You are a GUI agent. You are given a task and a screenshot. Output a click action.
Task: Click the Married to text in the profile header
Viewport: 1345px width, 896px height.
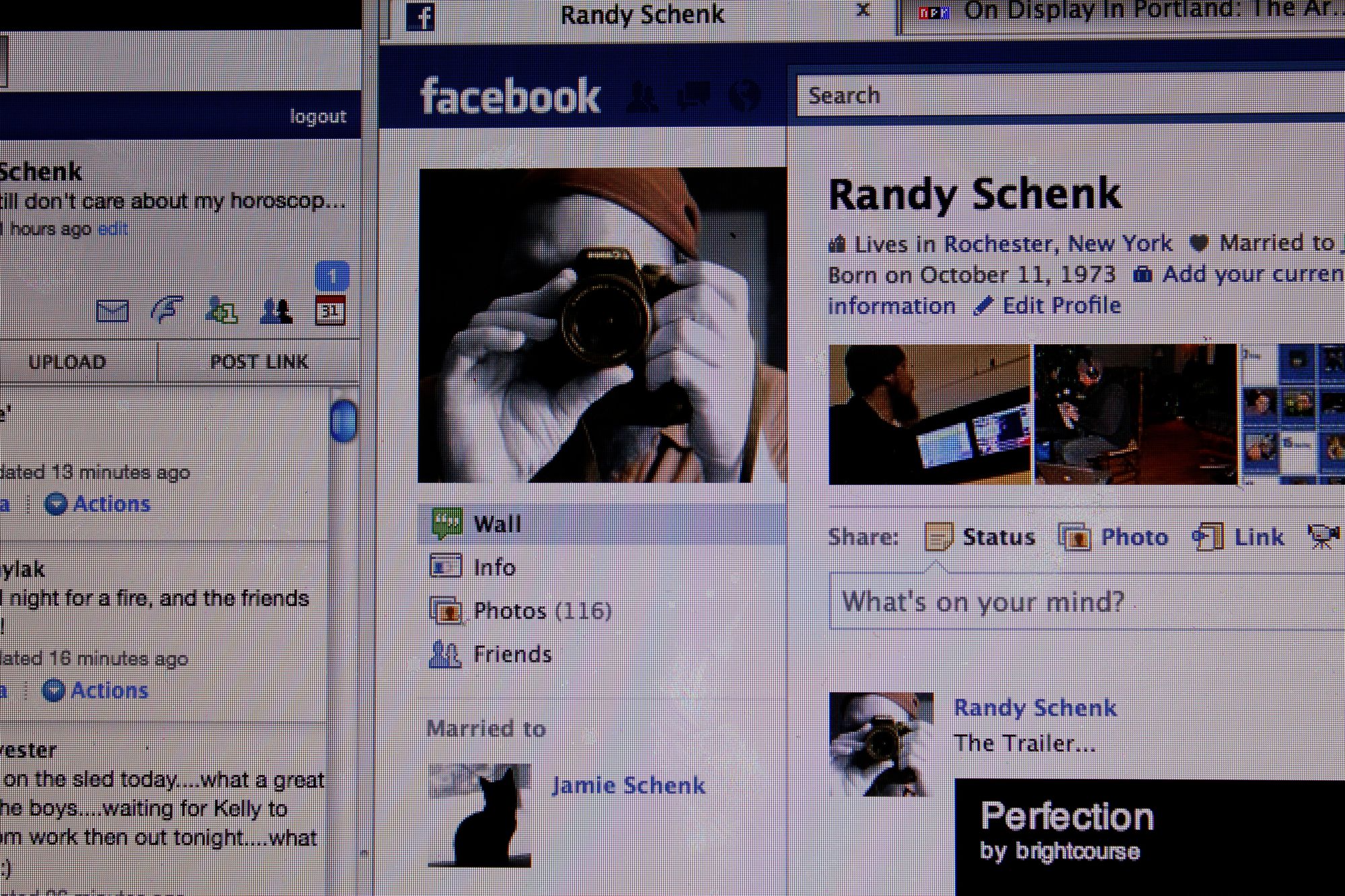pos(1276,243)
